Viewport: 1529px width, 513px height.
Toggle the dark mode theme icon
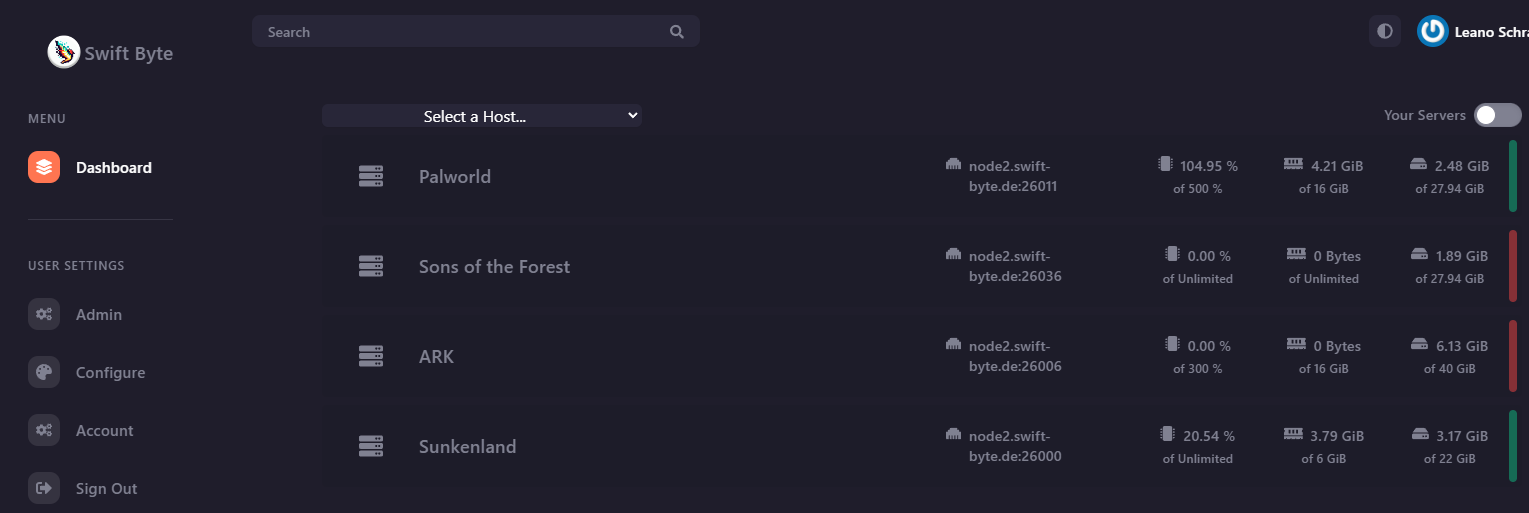click(x=1385, y=32)
